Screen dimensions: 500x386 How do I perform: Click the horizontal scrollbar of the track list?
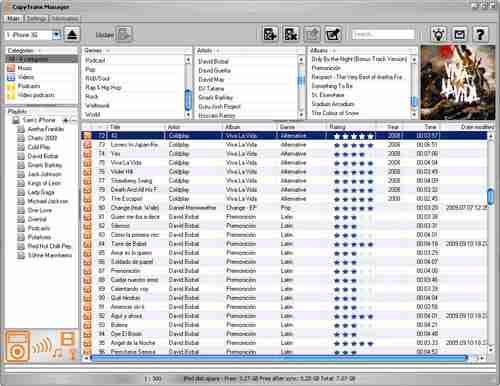[278, 358]
